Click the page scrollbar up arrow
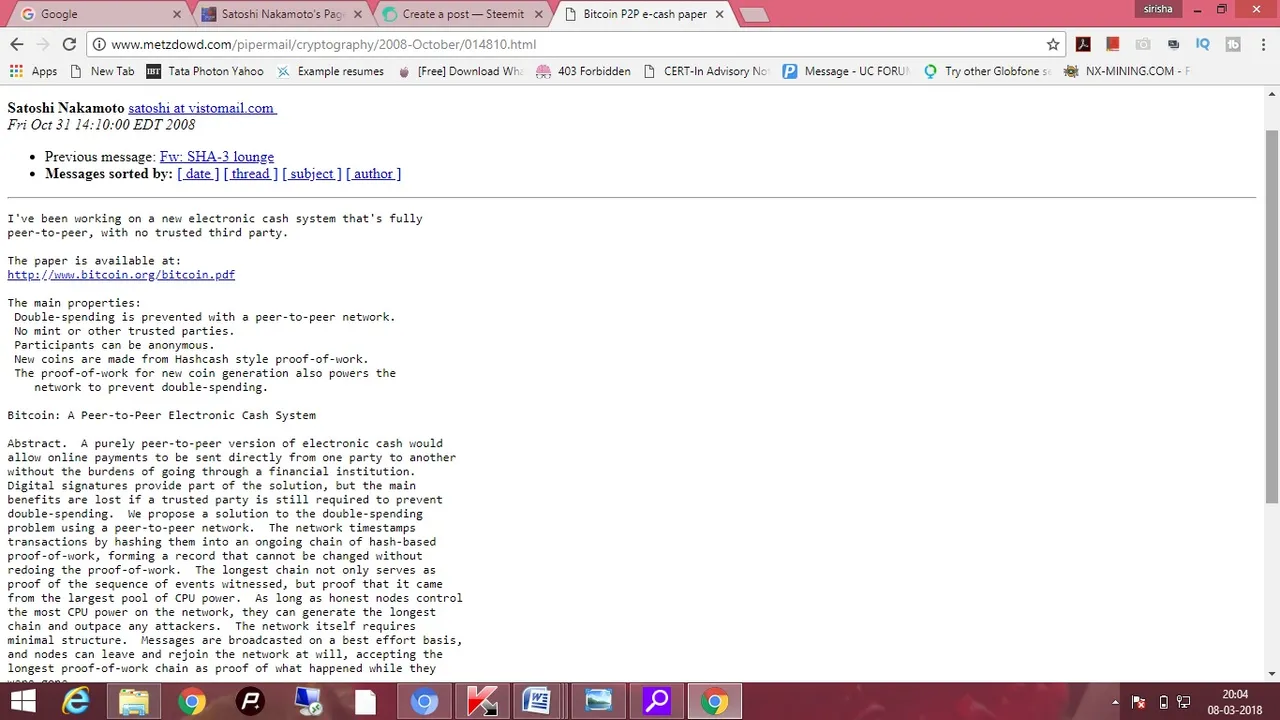The height and width of the screenshot is (720, 1280). click(x=1272, y=94)
